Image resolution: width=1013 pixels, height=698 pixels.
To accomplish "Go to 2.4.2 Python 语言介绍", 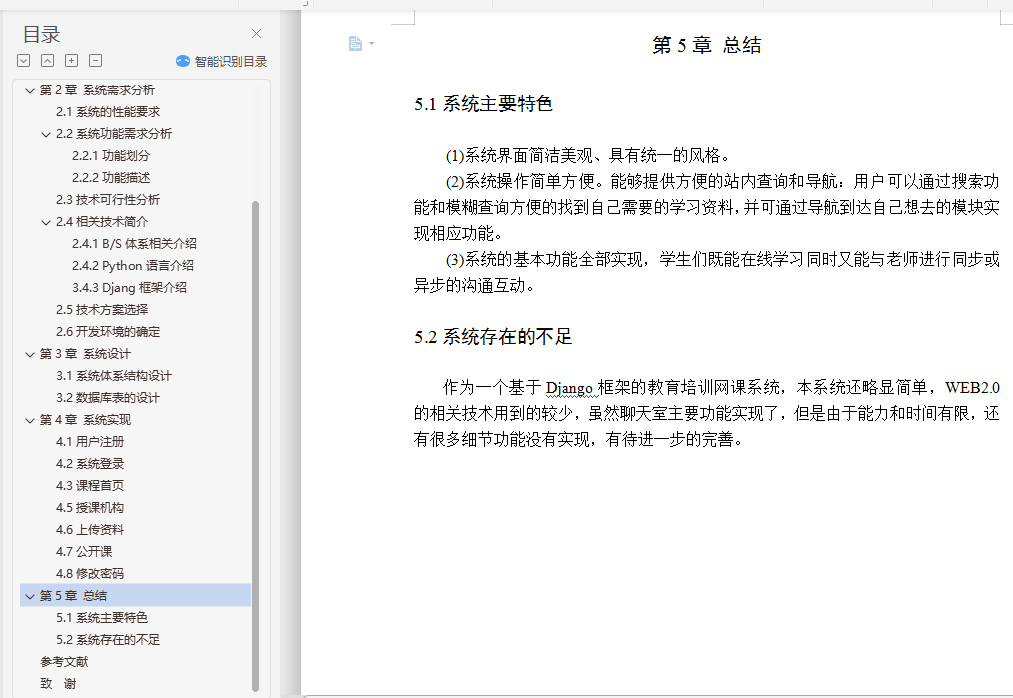I will click(133, 266).
